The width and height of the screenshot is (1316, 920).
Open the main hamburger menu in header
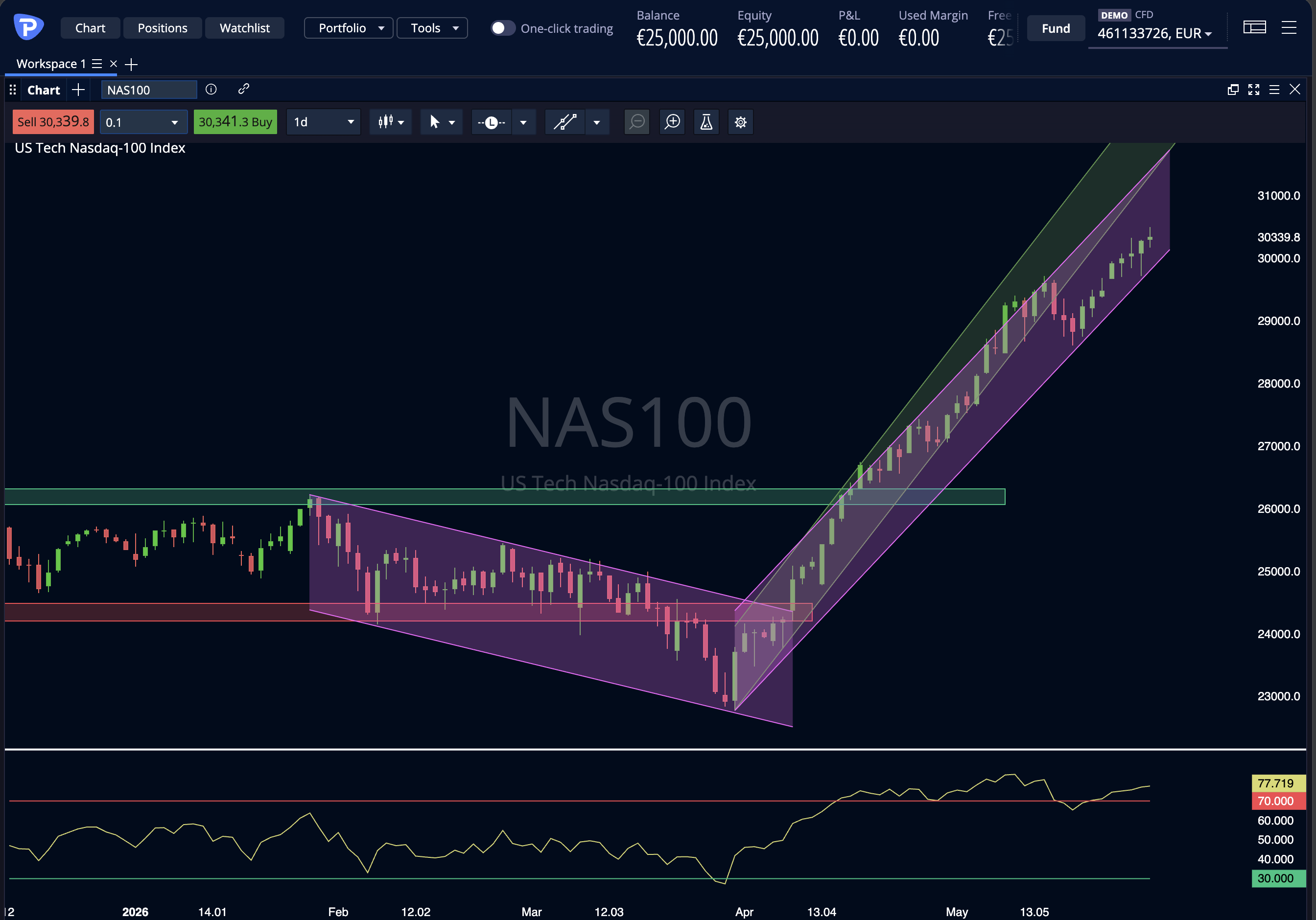click(1289, 27)
